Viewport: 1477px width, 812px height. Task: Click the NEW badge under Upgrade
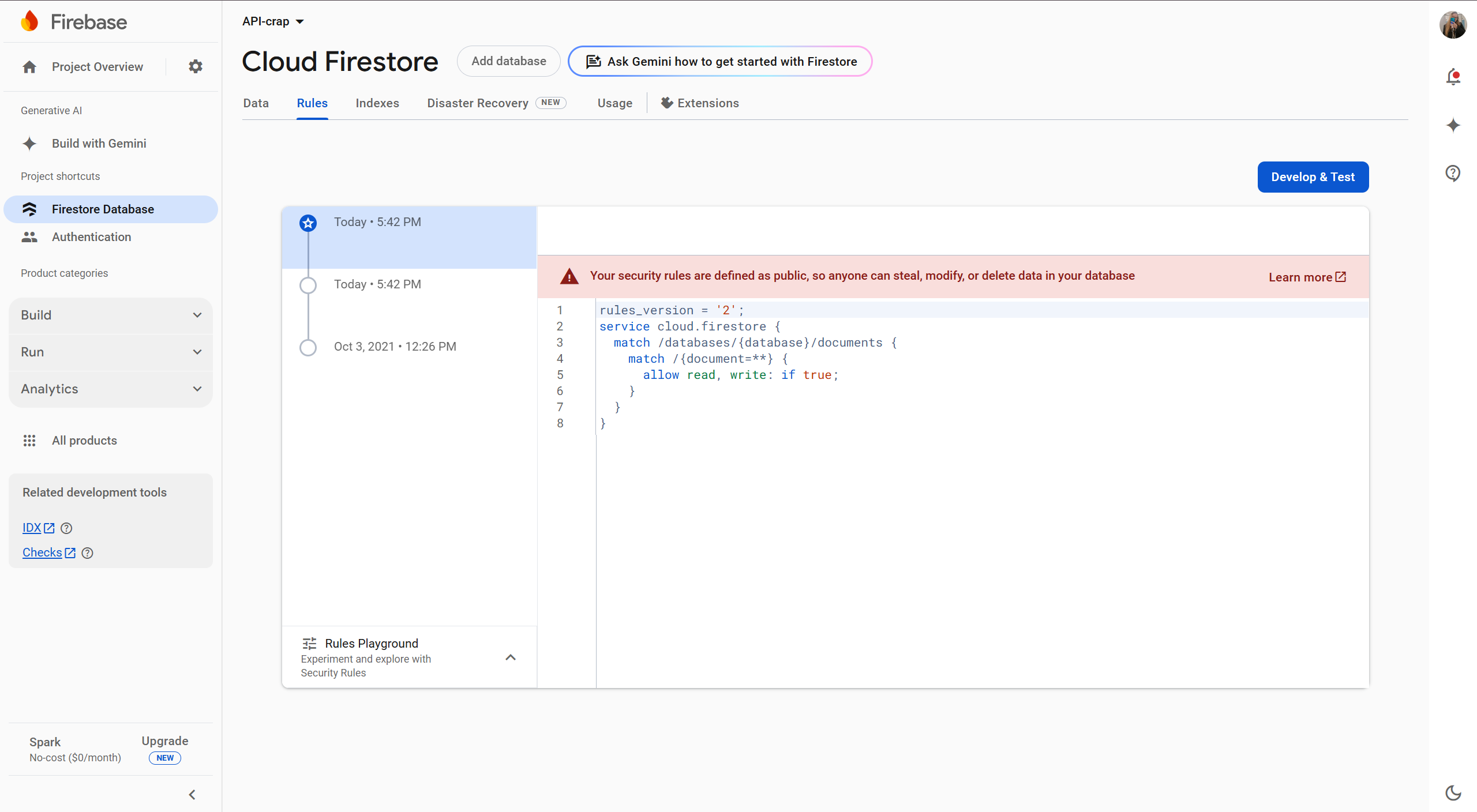[165, 758]
